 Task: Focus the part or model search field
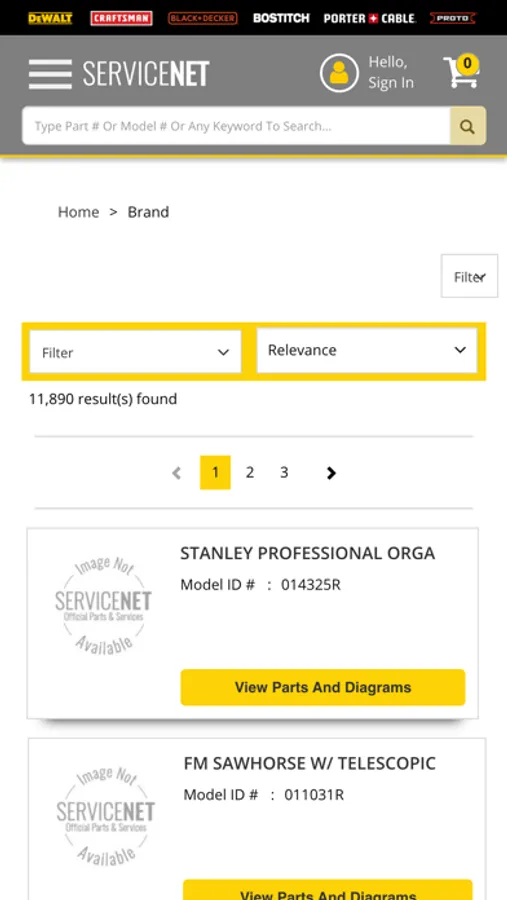point(236,126)
